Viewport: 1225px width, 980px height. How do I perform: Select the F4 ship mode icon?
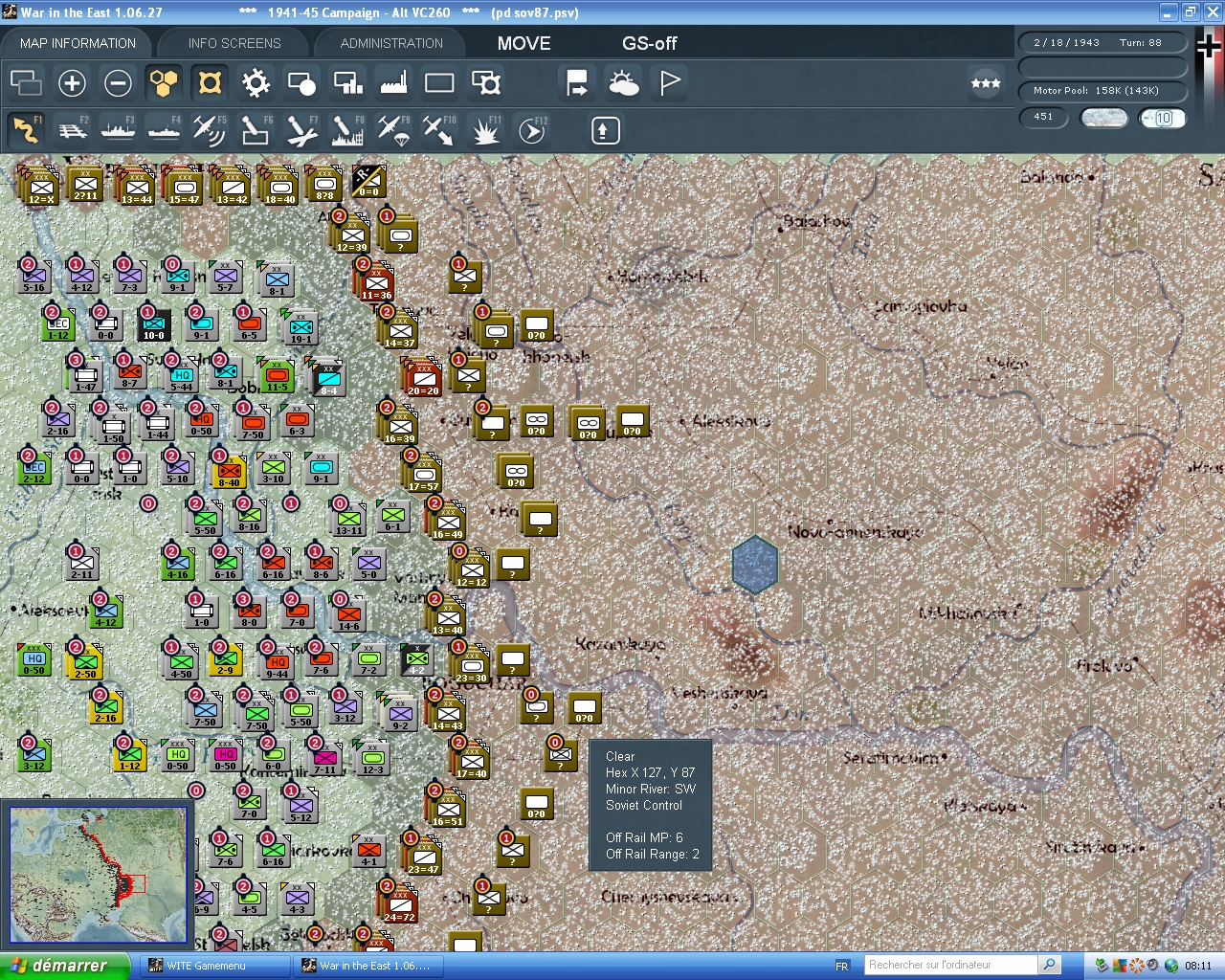[165, 130]
